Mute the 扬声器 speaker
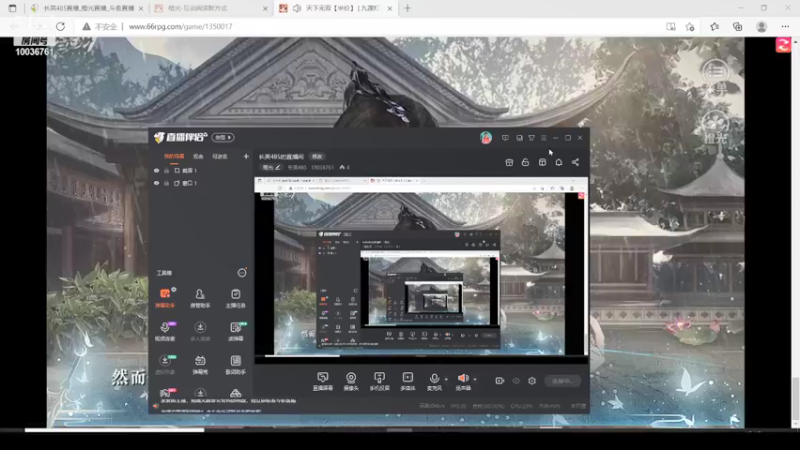Image resolution: width=800 pixels, height=450 pixels. 463,381
